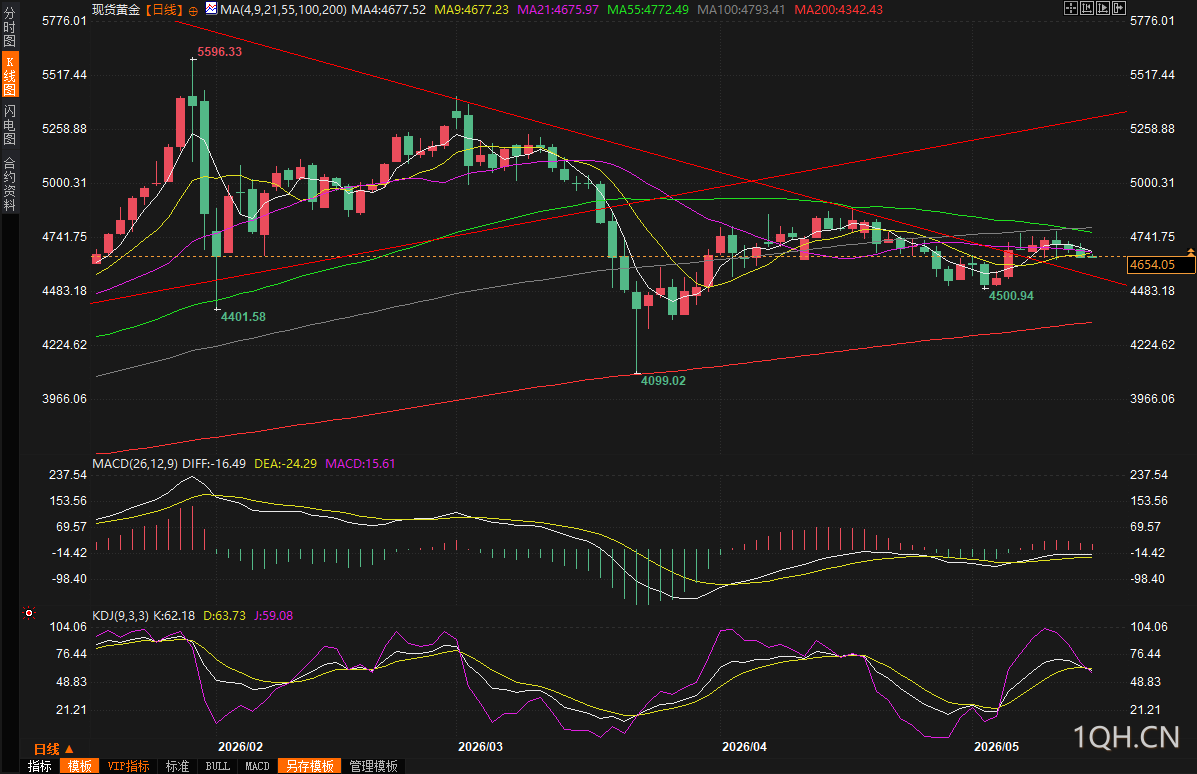Open the 合约资料 side tab

9,183
